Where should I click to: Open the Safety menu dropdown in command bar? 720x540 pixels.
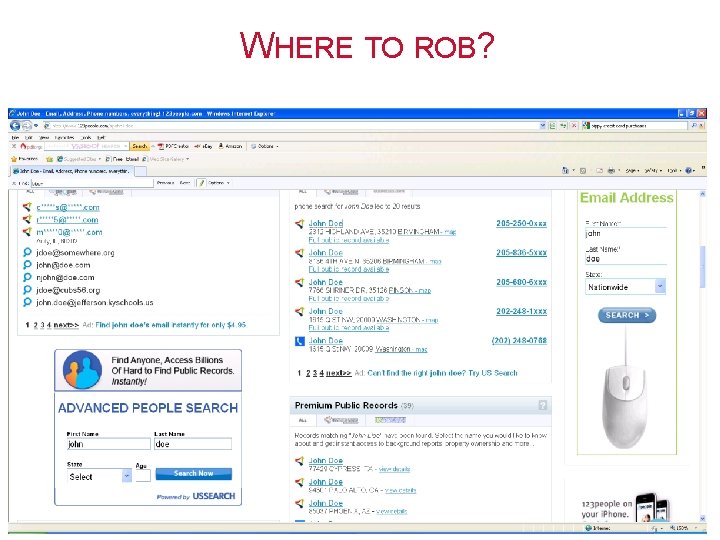coord(652,170)
